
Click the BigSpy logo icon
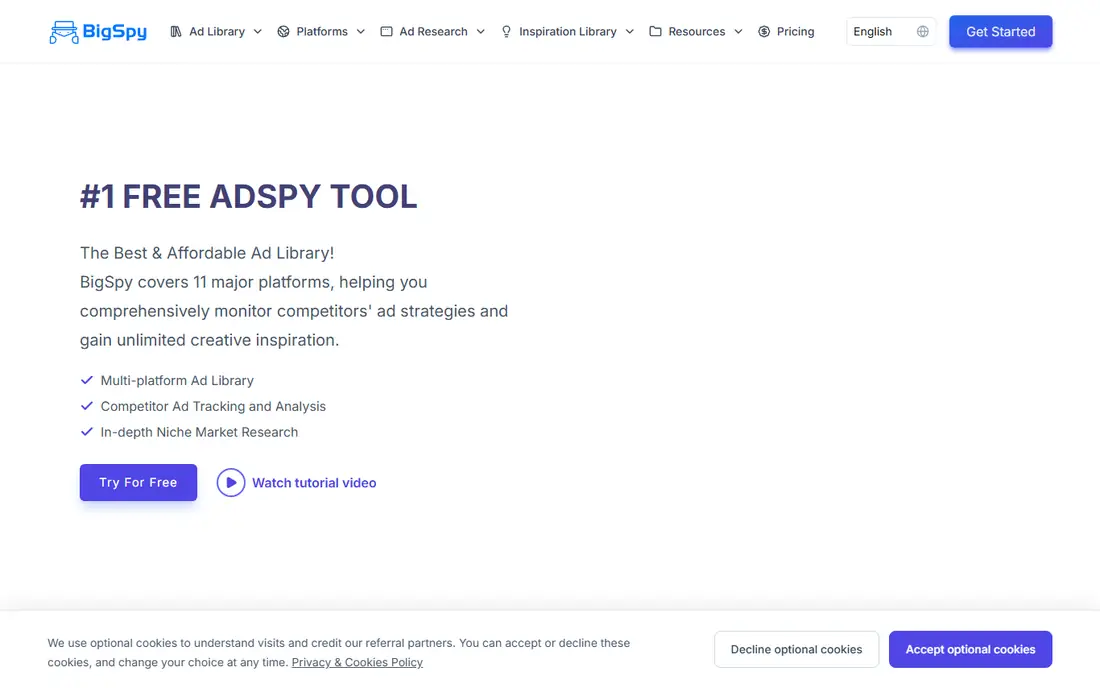tap(64, 32)
